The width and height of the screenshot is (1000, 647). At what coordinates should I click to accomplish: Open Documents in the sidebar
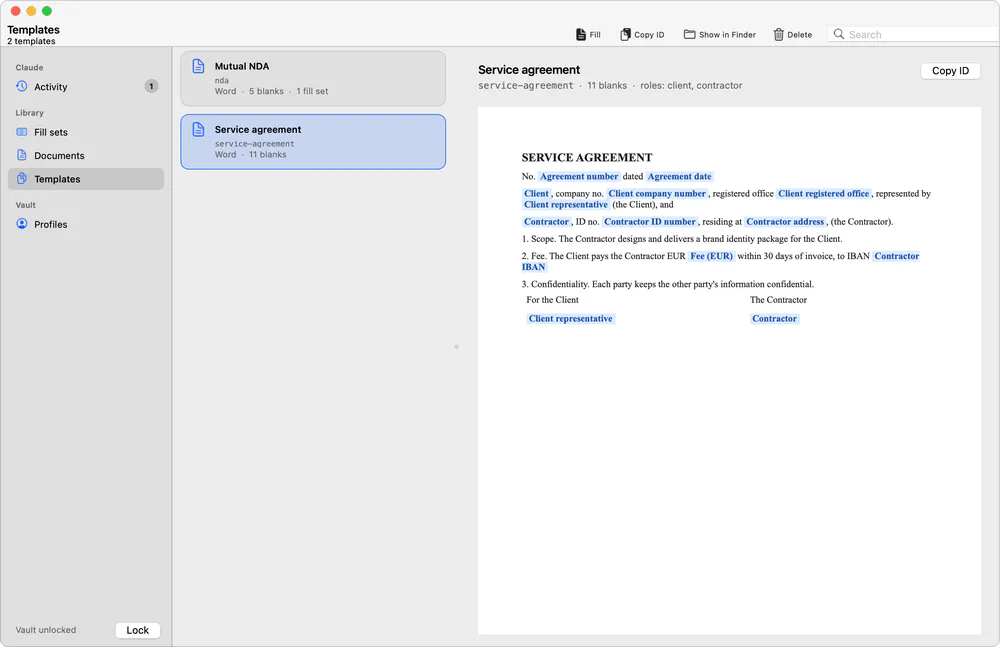(x=86, y=156)
